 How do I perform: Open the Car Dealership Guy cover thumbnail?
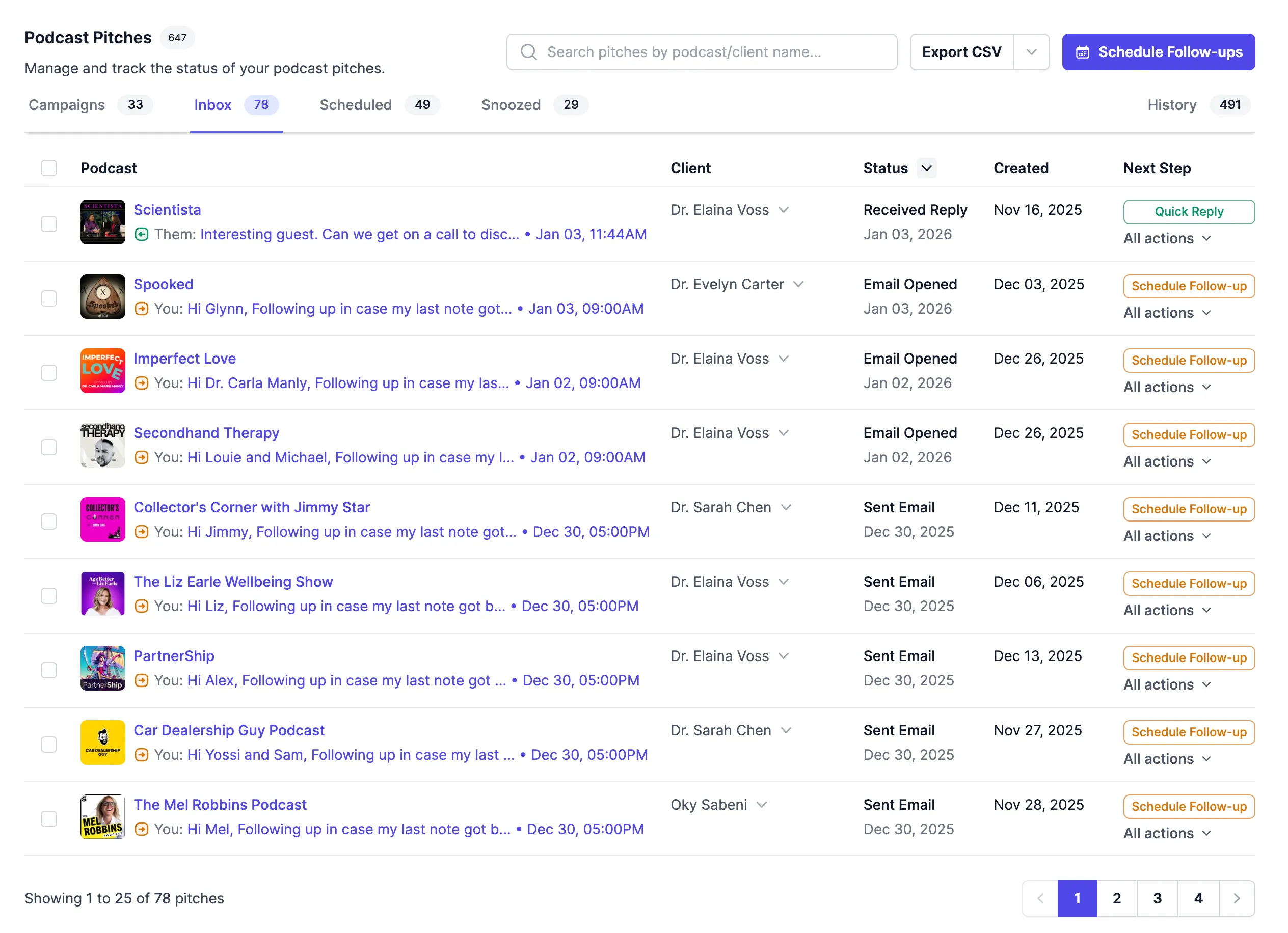click(x=103, y=743)
